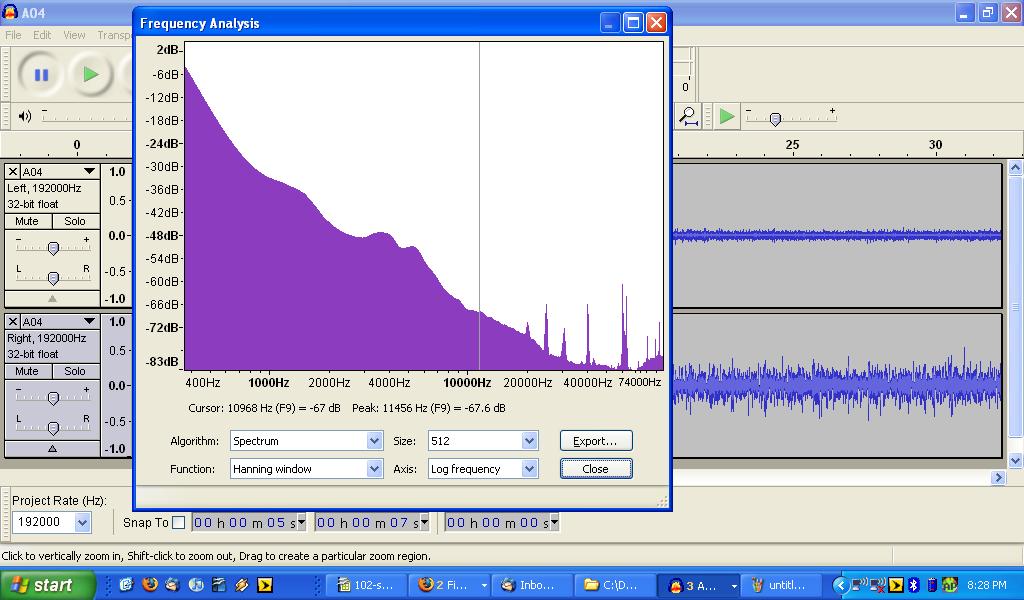Solo the Right channel A04 track
This screenshot has height=600, width=1024.
pos(75,371)
